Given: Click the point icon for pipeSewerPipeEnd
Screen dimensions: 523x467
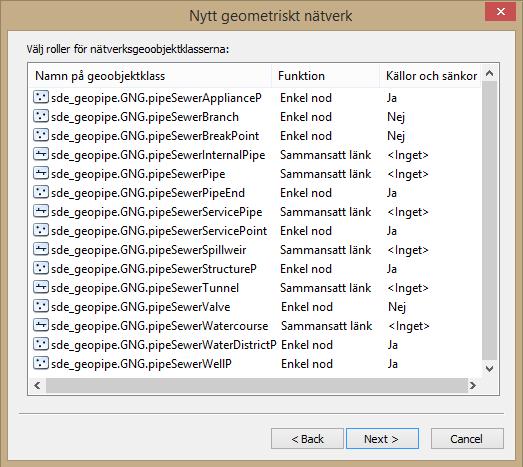Looking at the screenshot, I should click(x=41, y=192).
